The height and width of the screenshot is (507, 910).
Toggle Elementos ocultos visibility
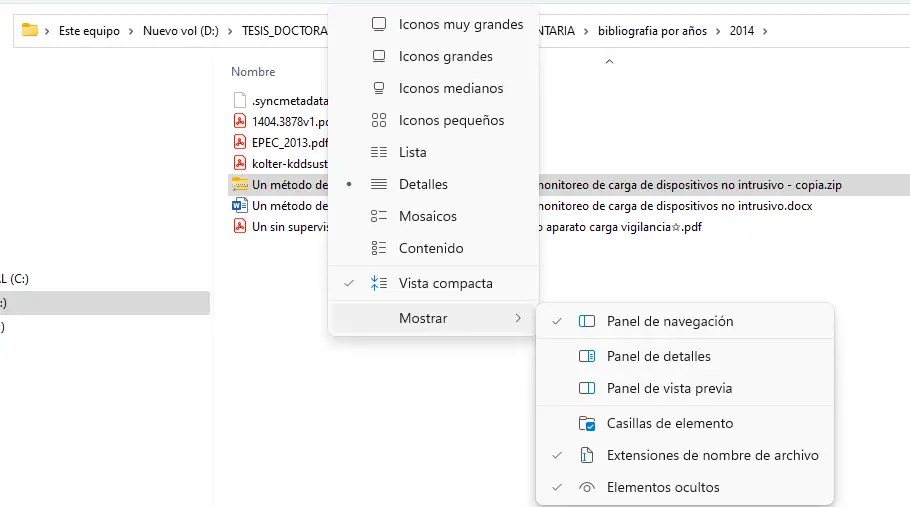pyautogui.click(x=662, y=487)
